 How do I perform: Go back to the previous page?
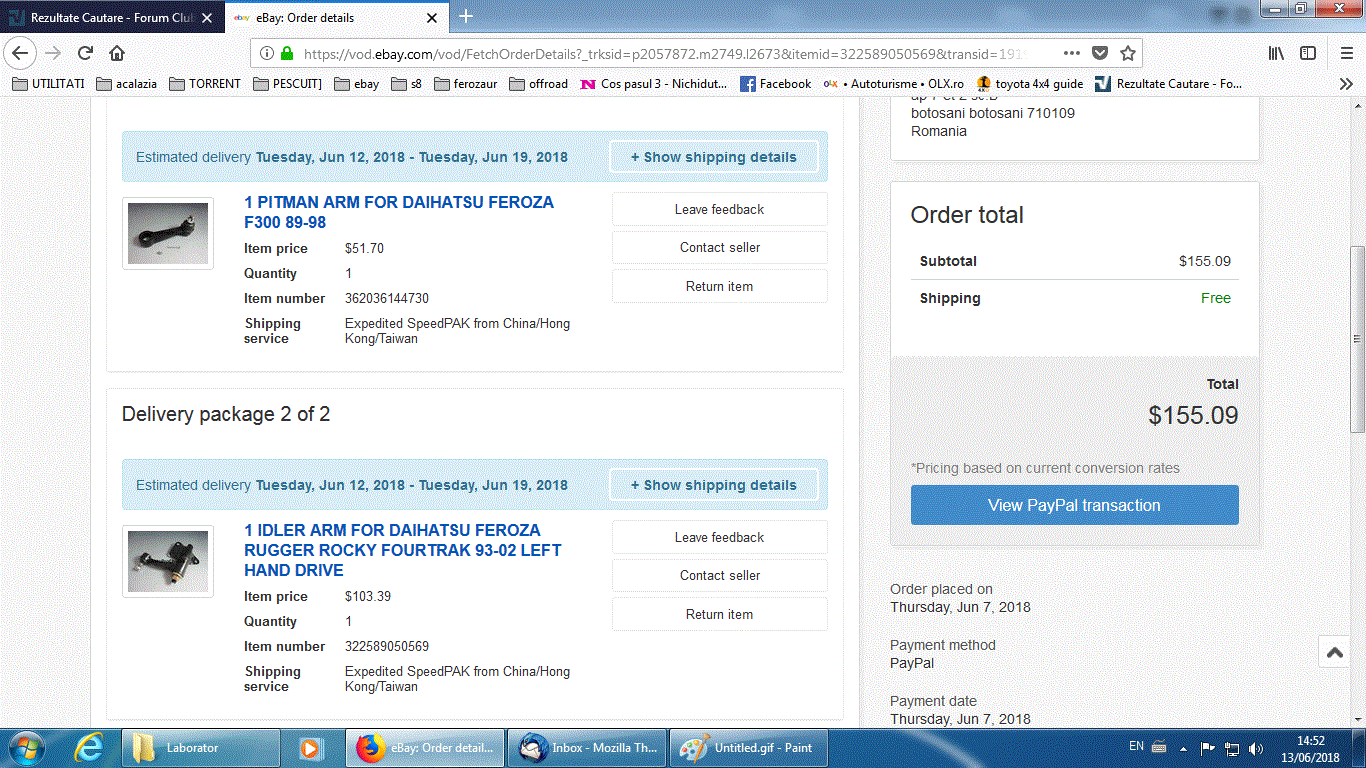[22, 53]
